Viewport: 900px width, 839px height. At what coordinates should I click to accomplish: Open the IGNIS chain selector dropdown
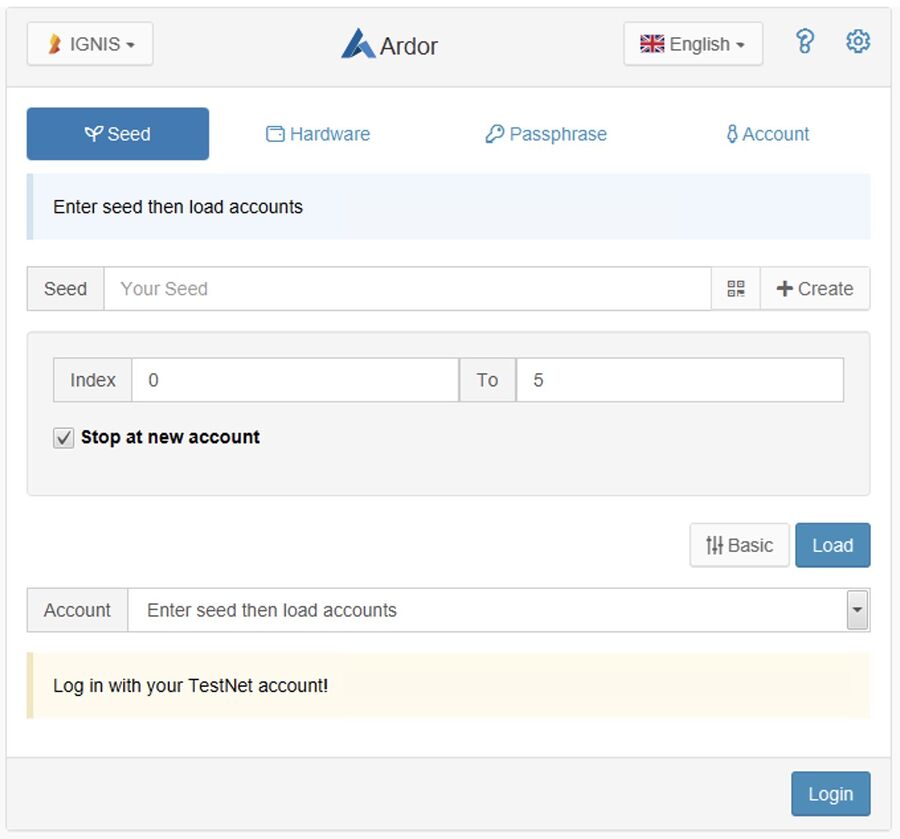(x=89, y=43)
